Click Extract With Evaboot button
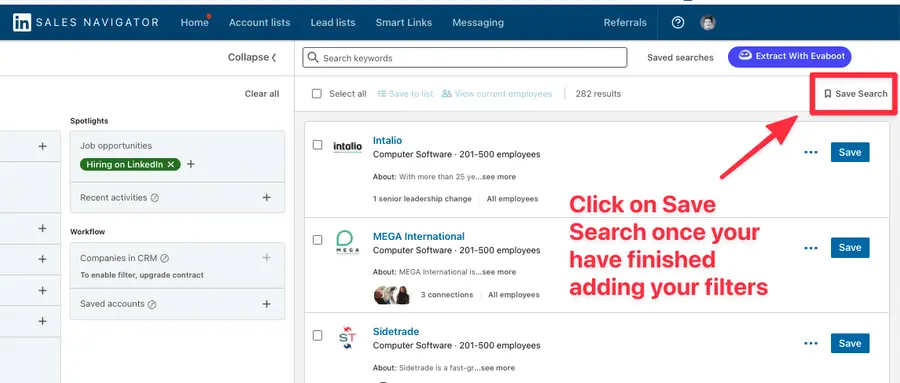Screen dimensions: 900x383 [x=790, y=56]
